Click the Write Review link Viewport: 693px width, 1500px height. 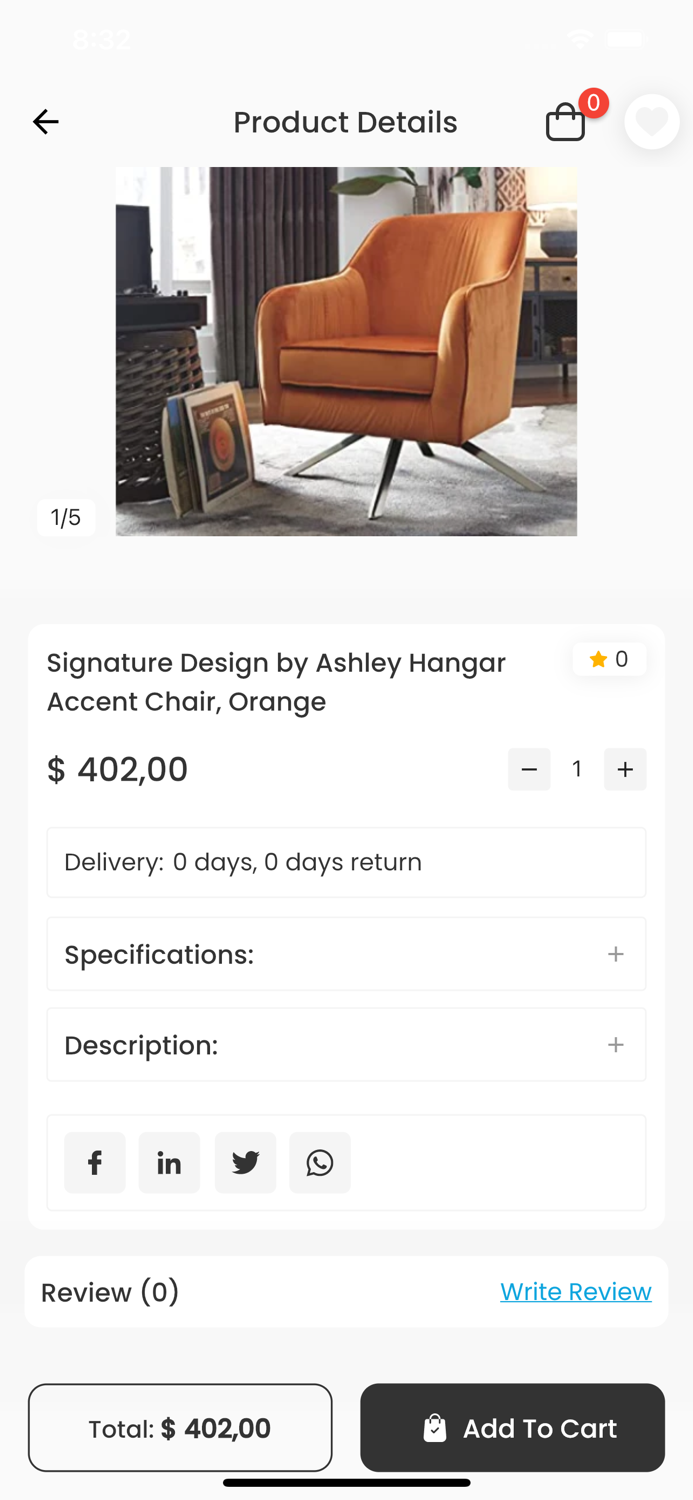576,1291
